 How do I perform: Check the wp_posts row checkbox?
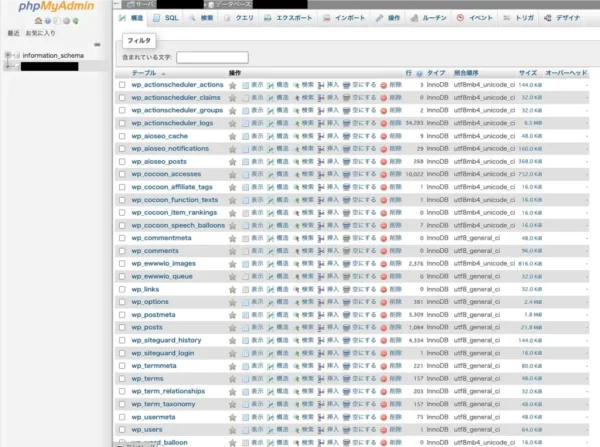pyautogui.click(x=122, y=328)
